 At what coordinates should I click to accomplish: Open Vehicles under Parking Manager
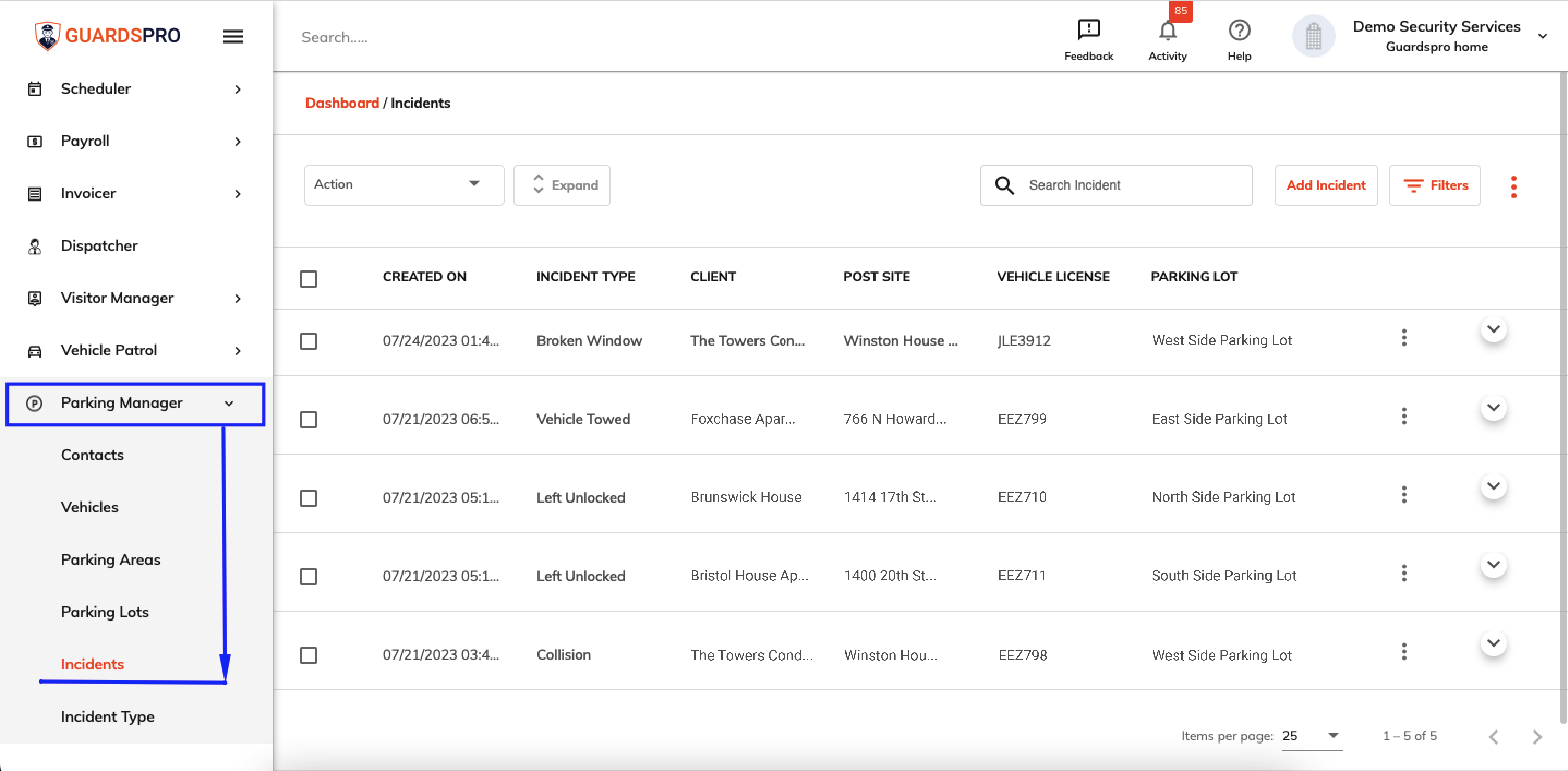coord(89,507)
